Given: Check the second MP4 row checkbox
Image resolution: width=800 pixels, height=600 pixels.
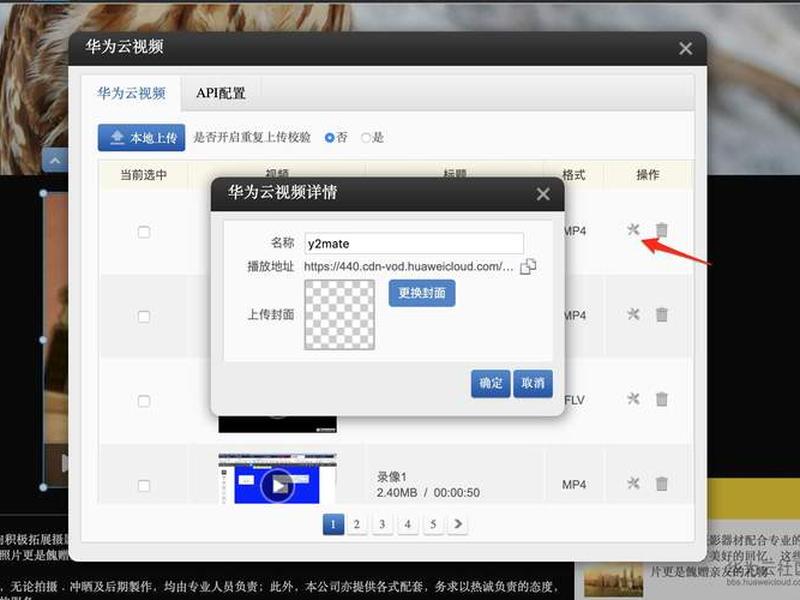Looking at the screenshot, I should pos(144,317).
